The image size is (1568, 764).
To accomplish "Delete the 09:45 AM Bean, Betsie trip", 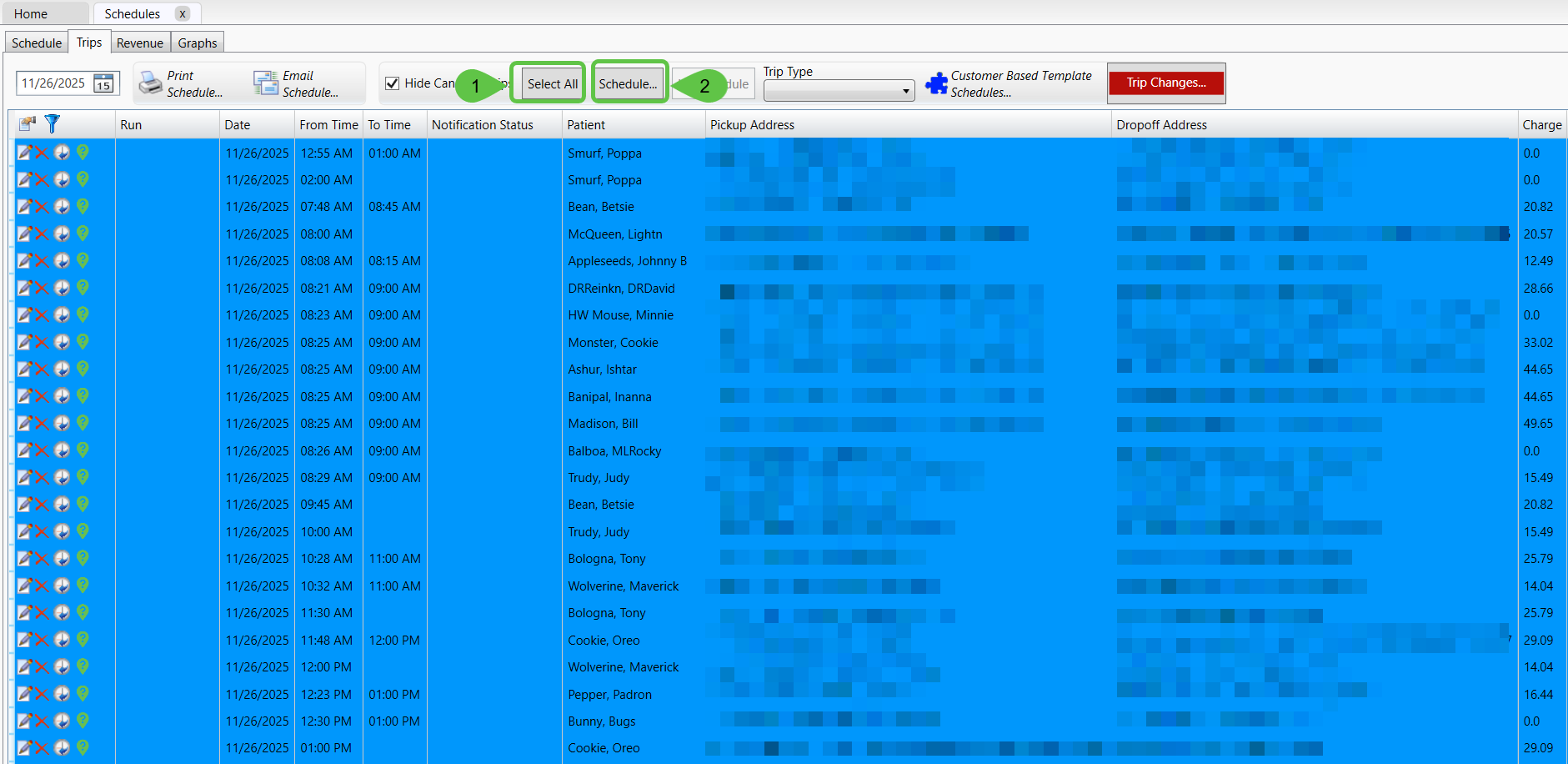I will [42, 505].
